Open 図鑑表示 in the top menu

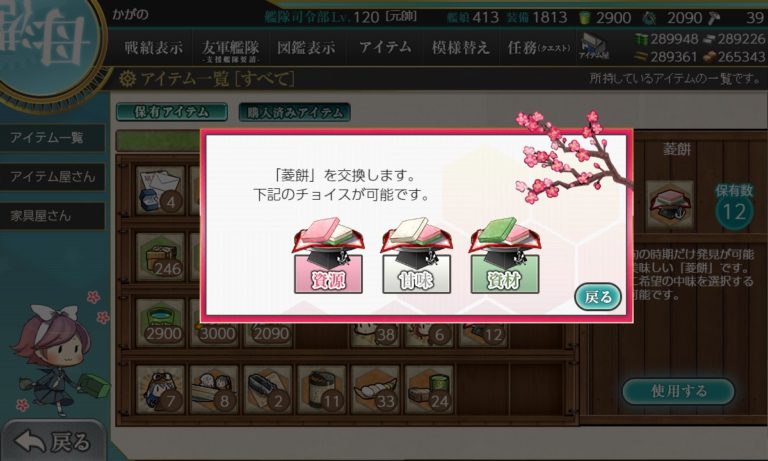[306, 48]
